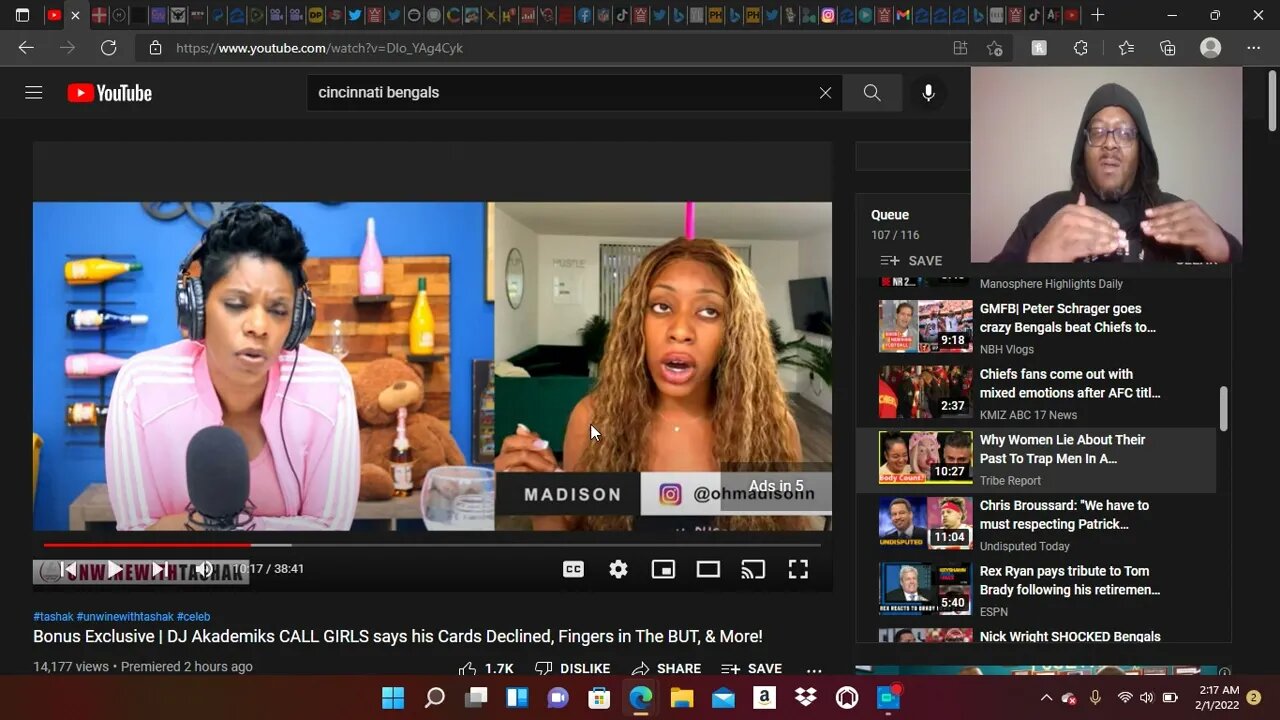Open the Tribe Report channel name
Viewport: 1280px width, 720px height.
(1010, 481)
